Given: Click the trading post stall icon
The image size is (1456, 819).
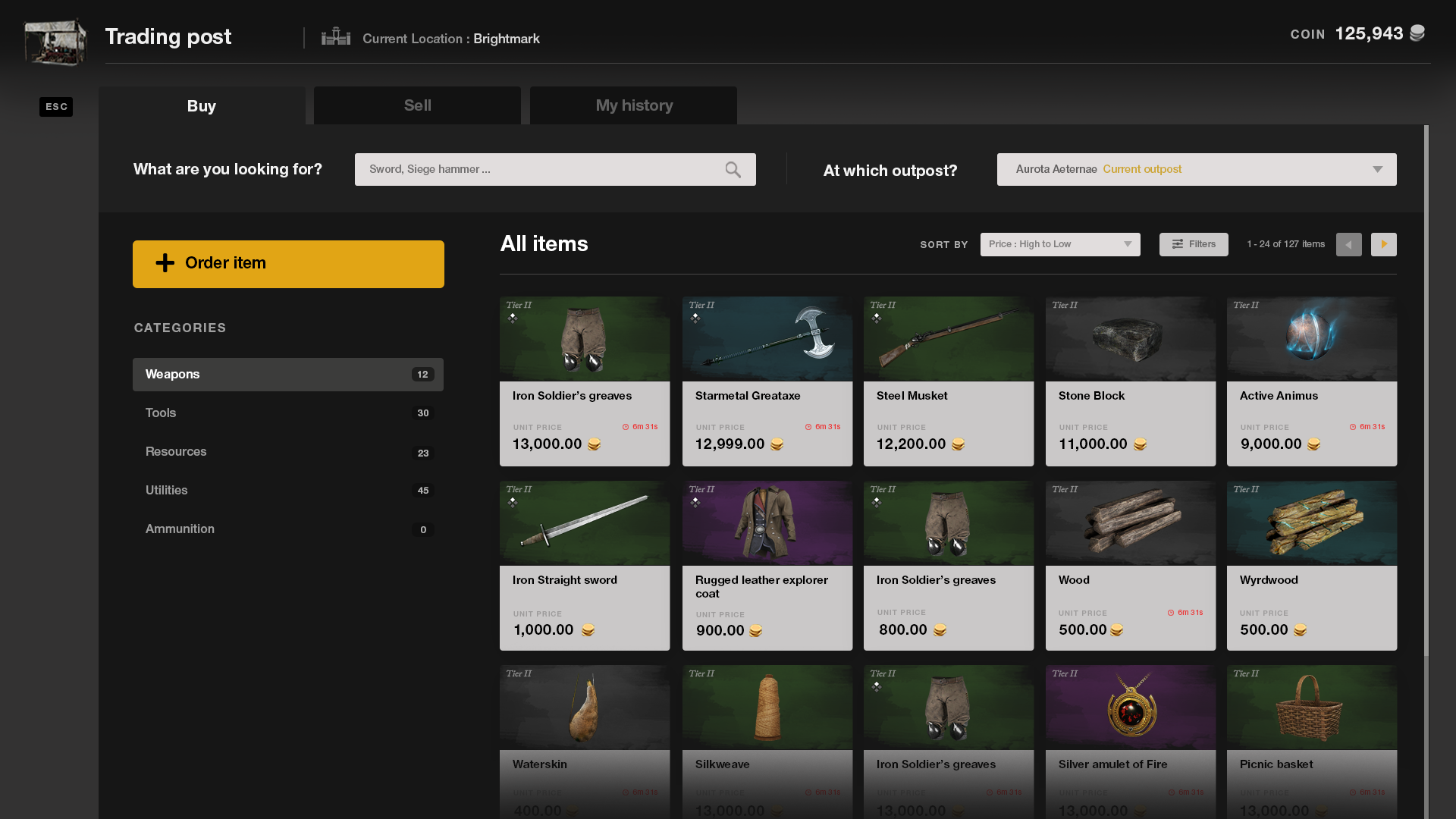Looking at the screenshot, I should (55, 42).
